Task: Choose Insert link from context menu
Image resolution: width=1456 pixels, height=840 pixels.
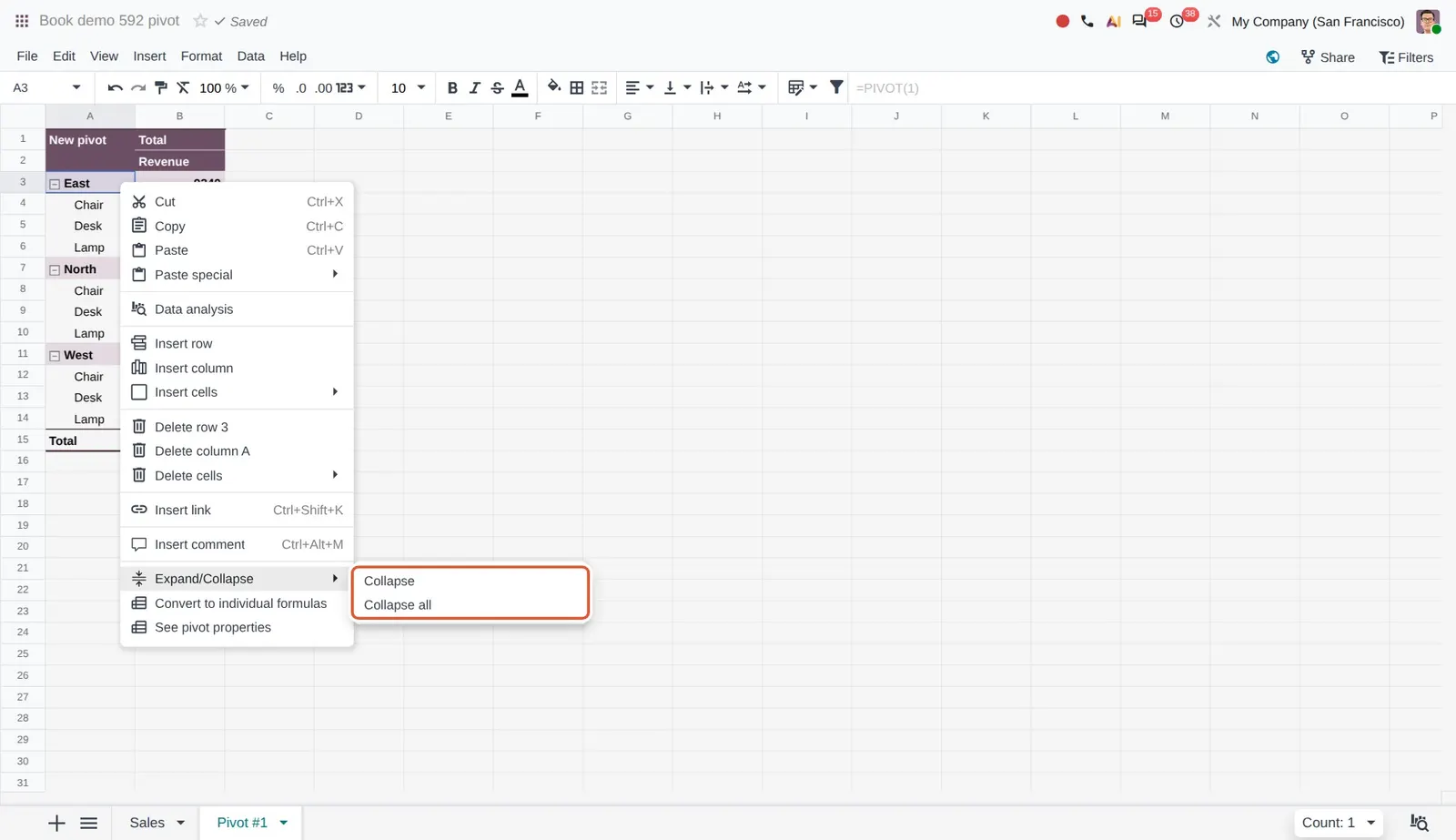Action: pos(237,510)
